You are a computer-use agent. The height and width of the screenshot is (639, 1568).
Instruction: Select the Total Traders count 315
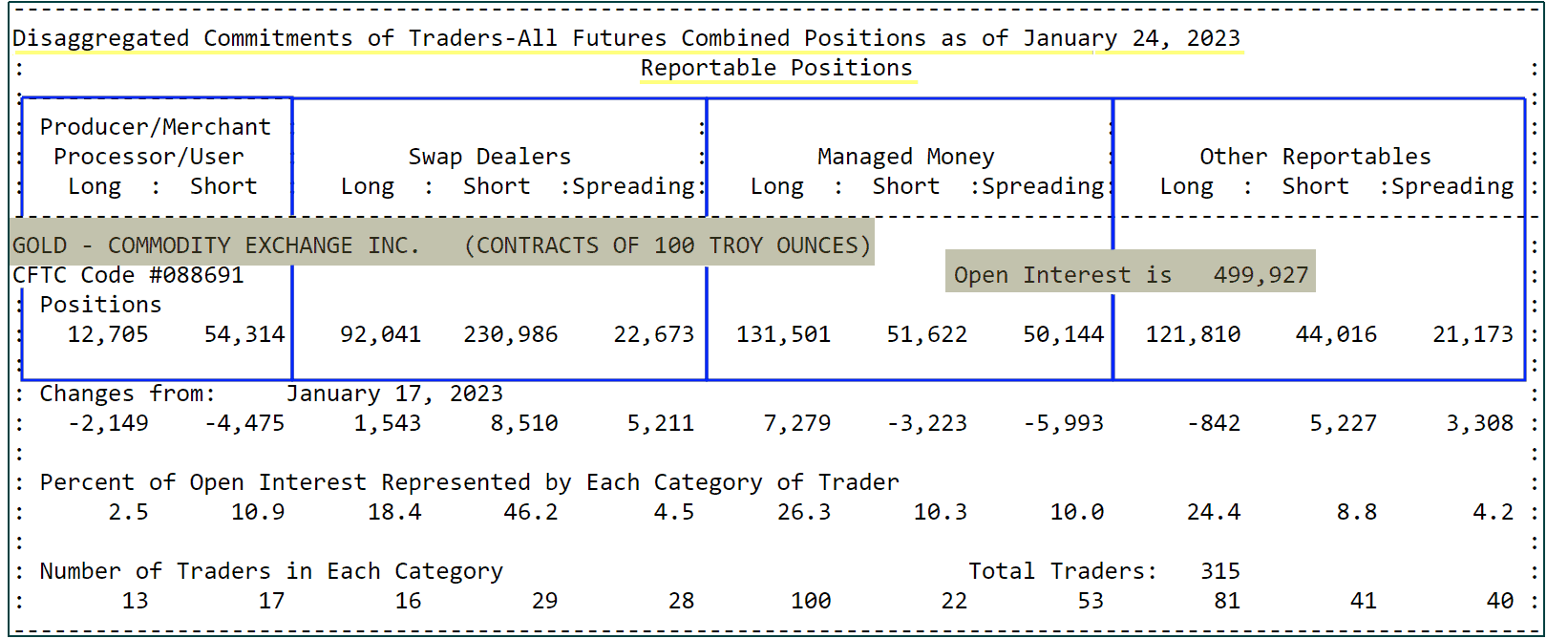1219,571
